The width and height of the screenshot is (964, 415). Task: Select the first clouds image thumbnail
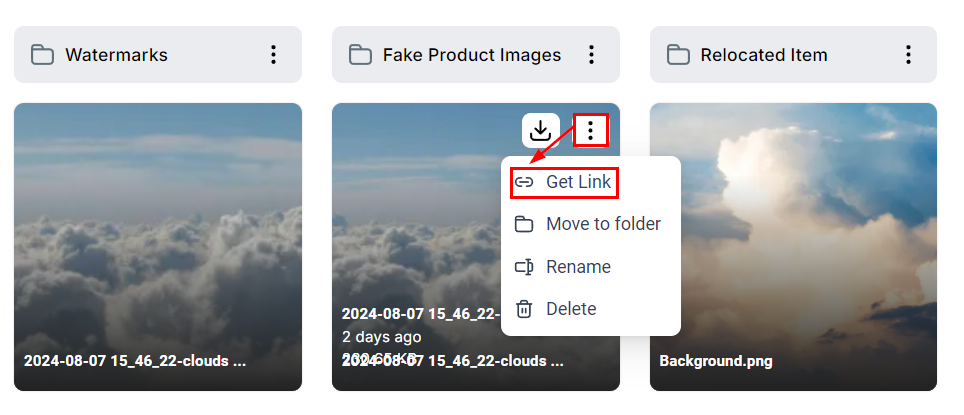click(x=158, y=247)
